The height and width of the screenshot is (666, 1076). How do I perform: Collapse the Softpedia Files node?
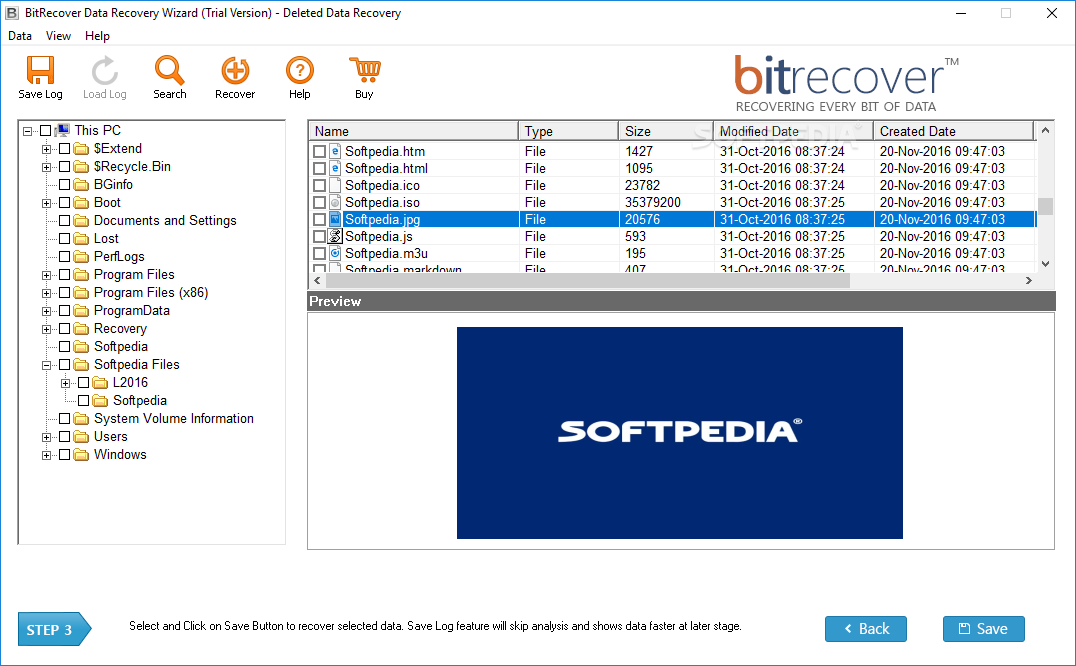(47, 365)
